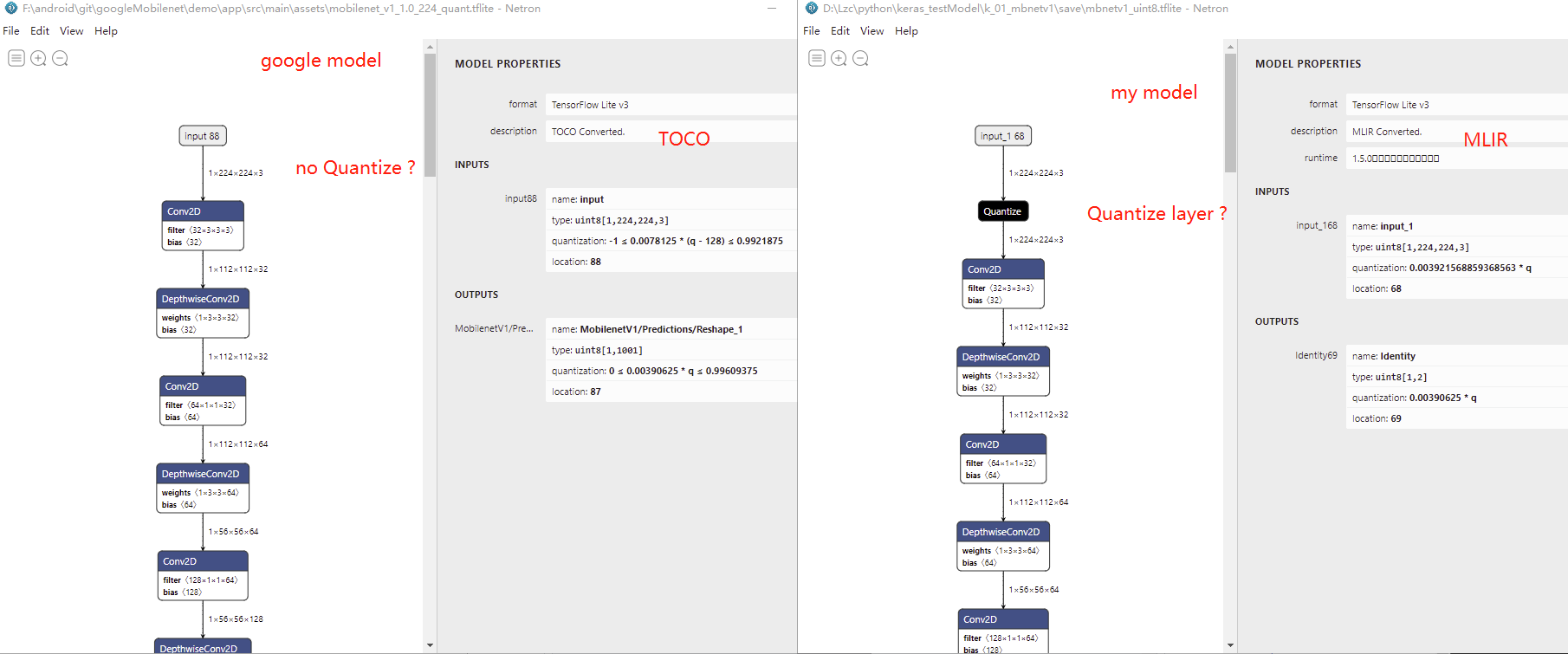Viewport: 1568px width, 654px height.
Task: Click scroll-up arrow of left graph scrollbar
Action: coord(430,47)
